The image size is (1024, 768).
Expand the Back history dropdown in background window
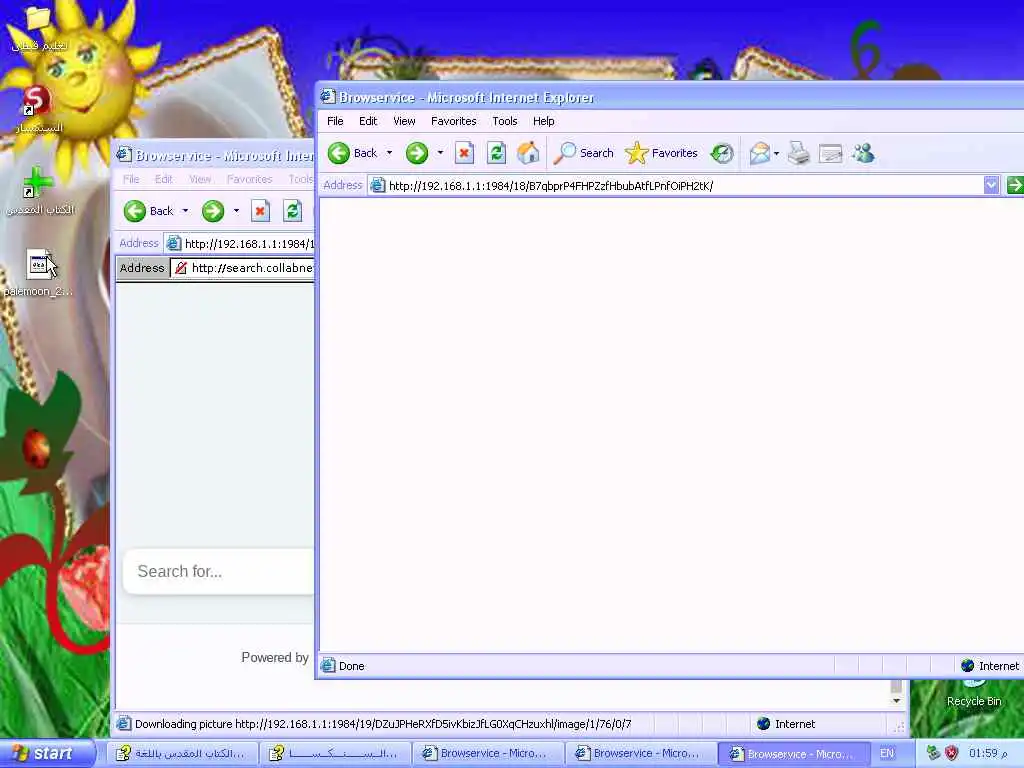[x=185, y=211]
